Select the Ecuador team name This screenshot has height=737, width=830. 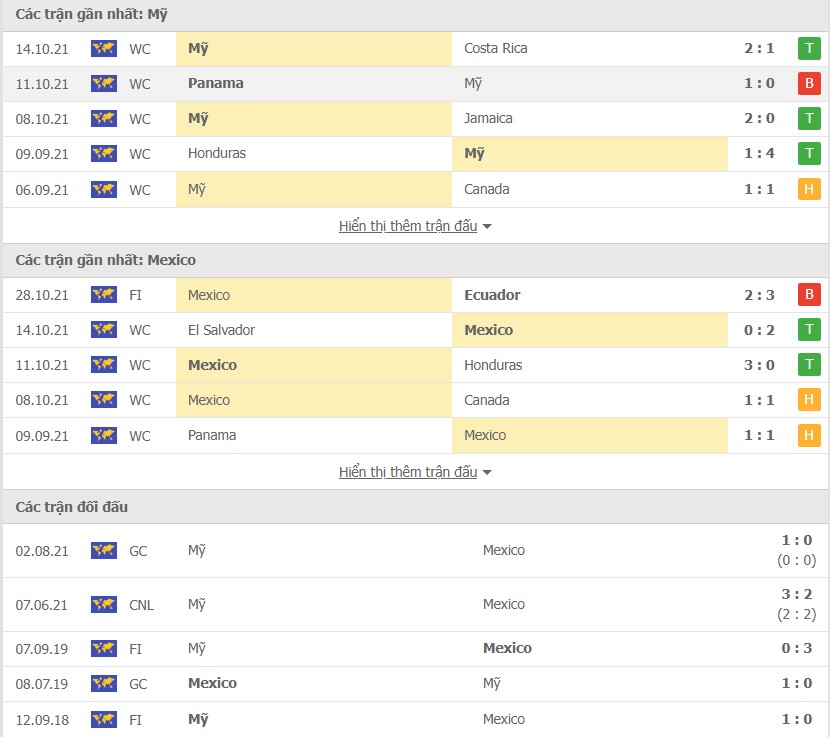click(x=492, y=295)
